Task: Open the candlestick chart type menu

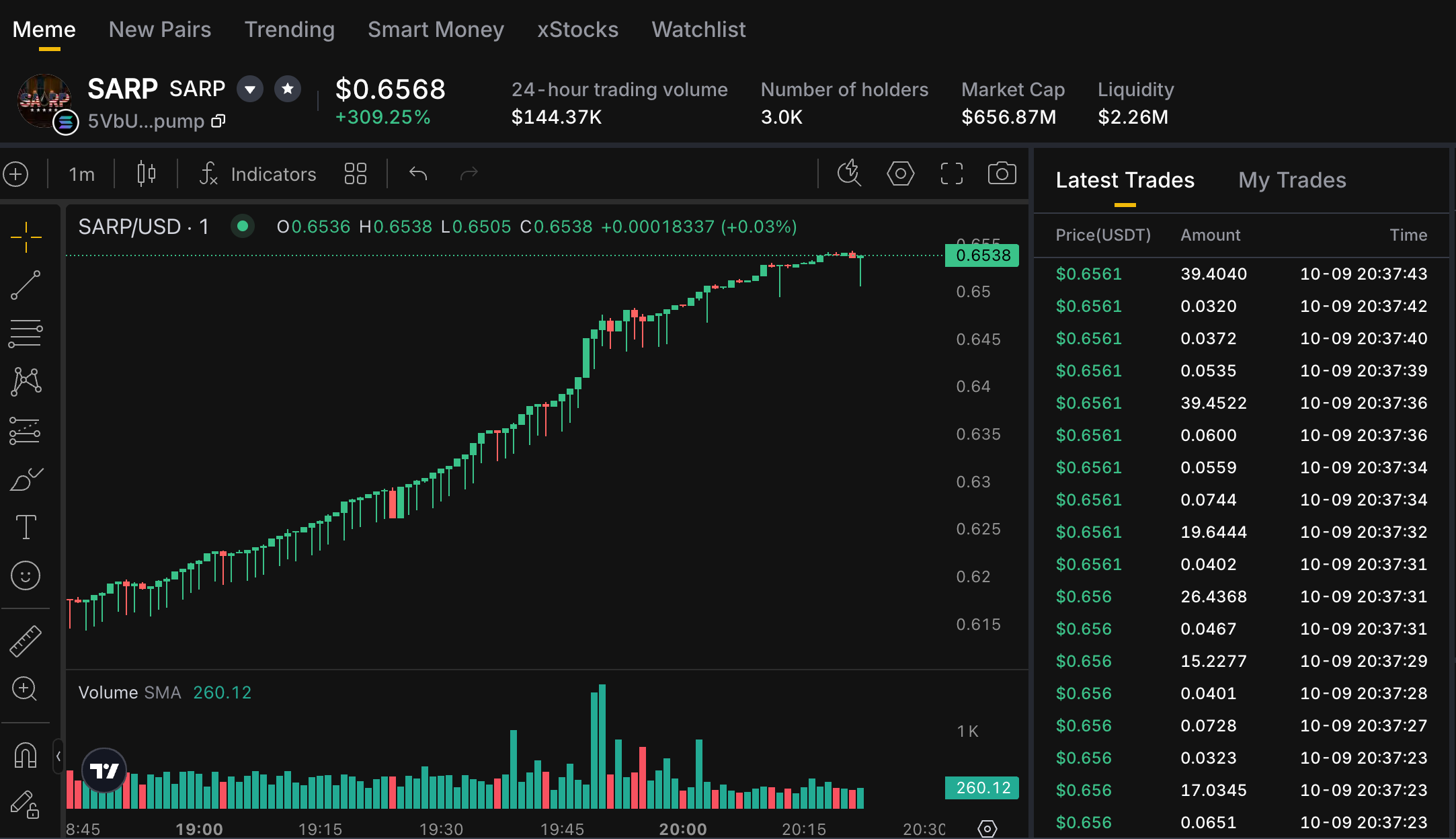Action: tap(146, 173)
